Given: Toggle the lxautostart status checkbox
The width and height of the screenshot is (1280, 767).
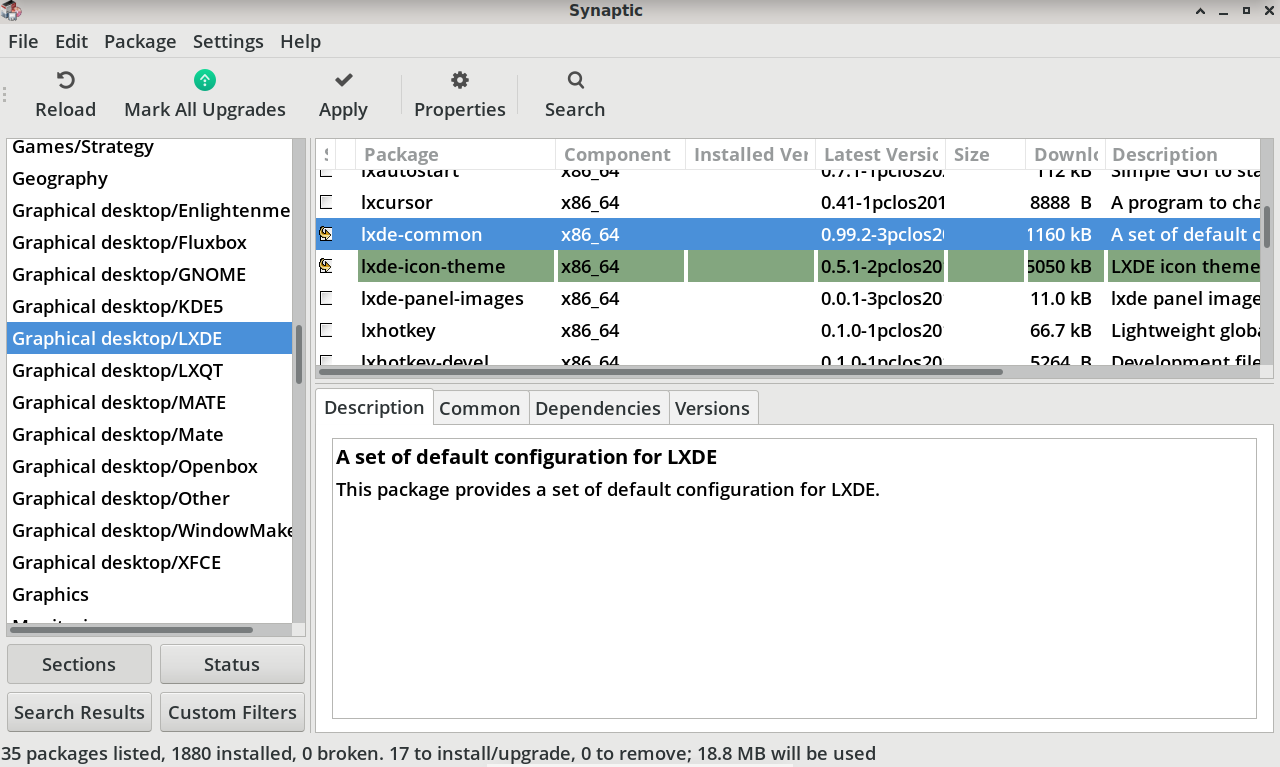Looking at the screenshot, I should coord(326,173).
